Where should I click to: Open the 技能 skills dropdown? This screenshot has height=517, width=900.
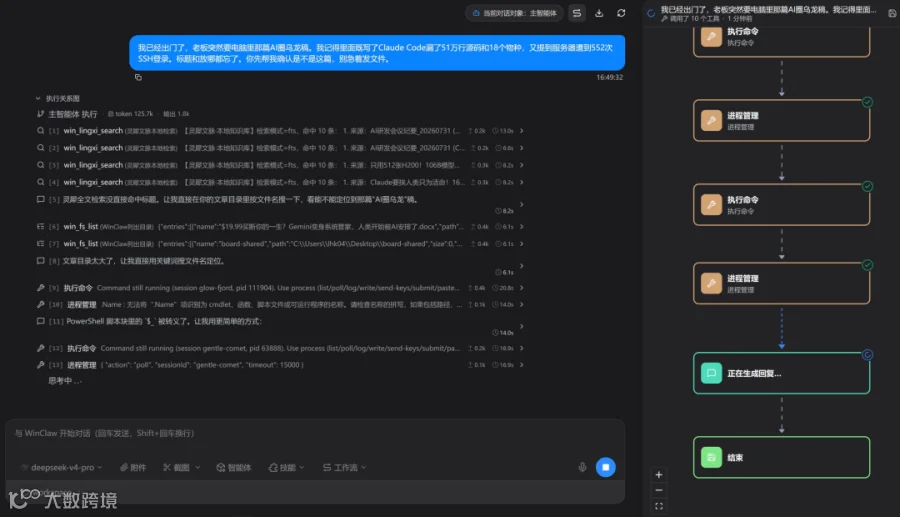click(286, 468)
